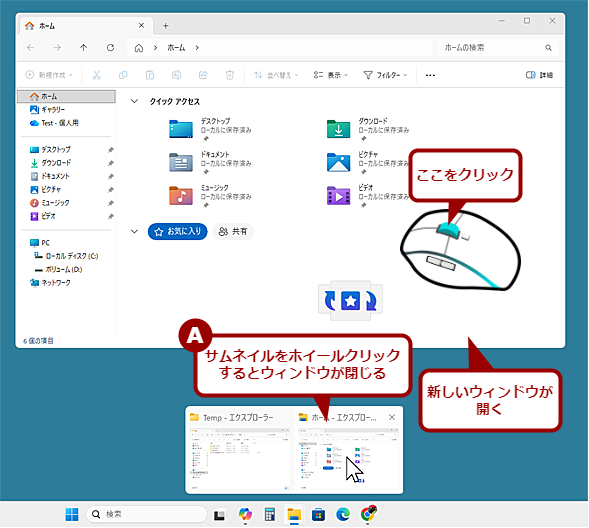Select PC in the navigation pane

click(40, 243)
